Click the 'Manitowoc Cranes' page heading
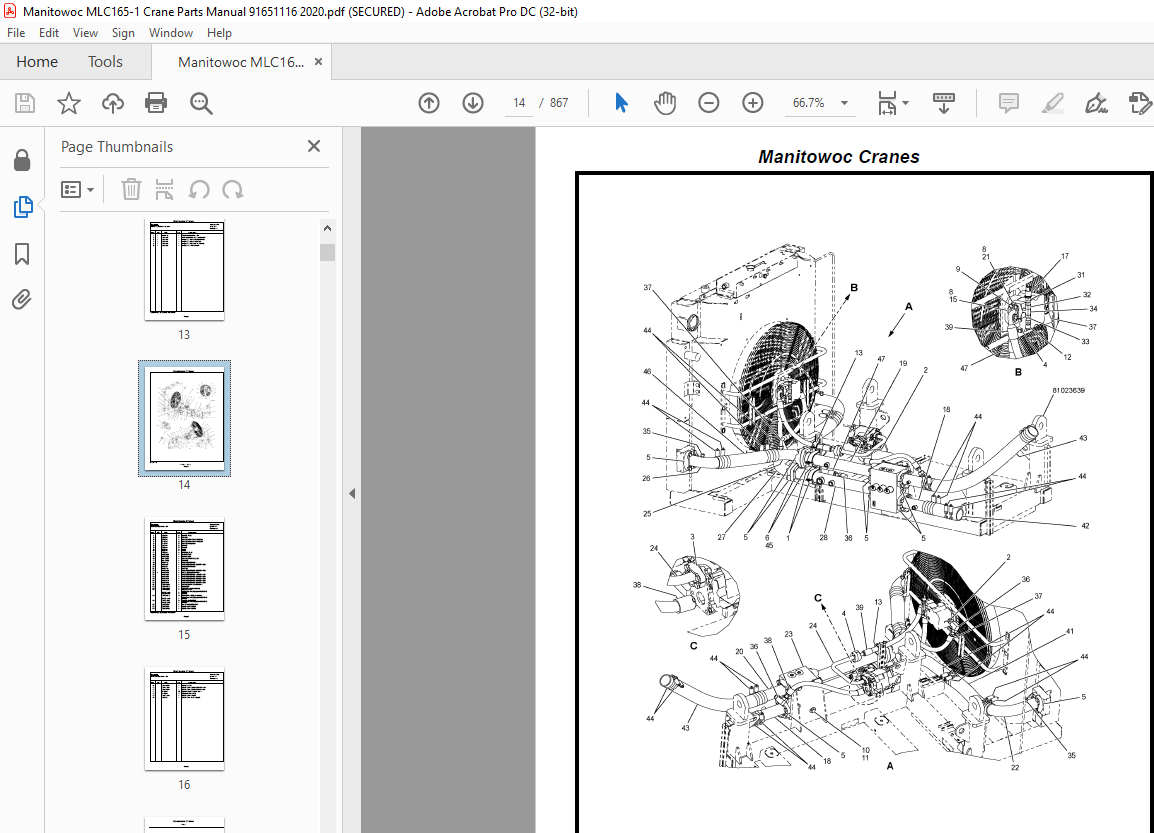 (839, 157)
